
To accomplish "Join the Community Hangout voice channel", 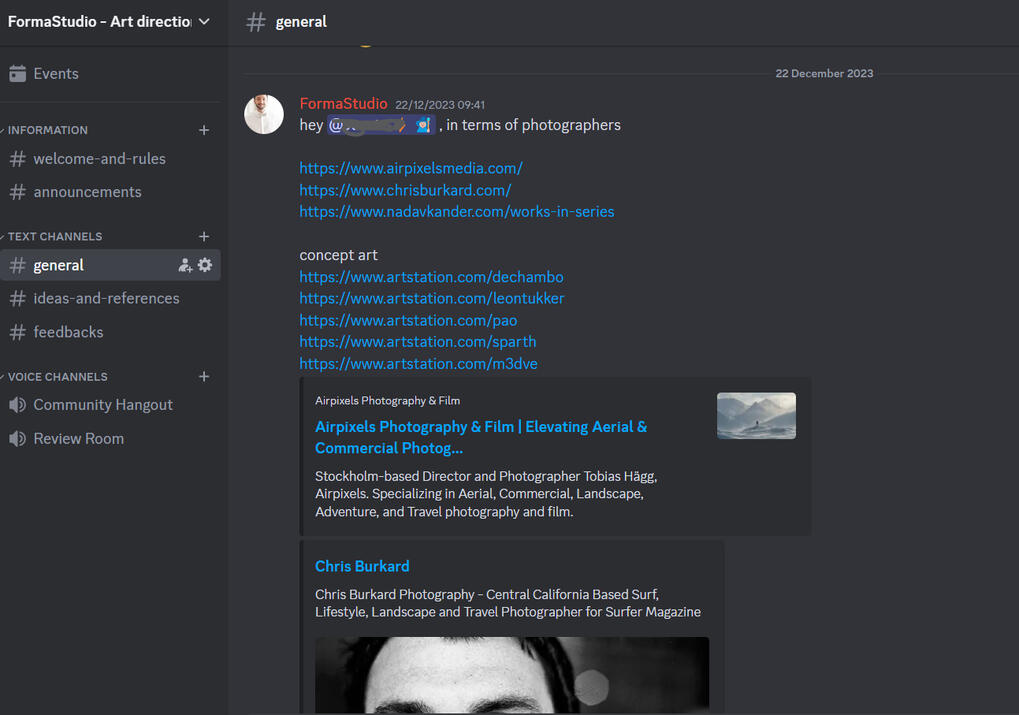I will (102, 405).
